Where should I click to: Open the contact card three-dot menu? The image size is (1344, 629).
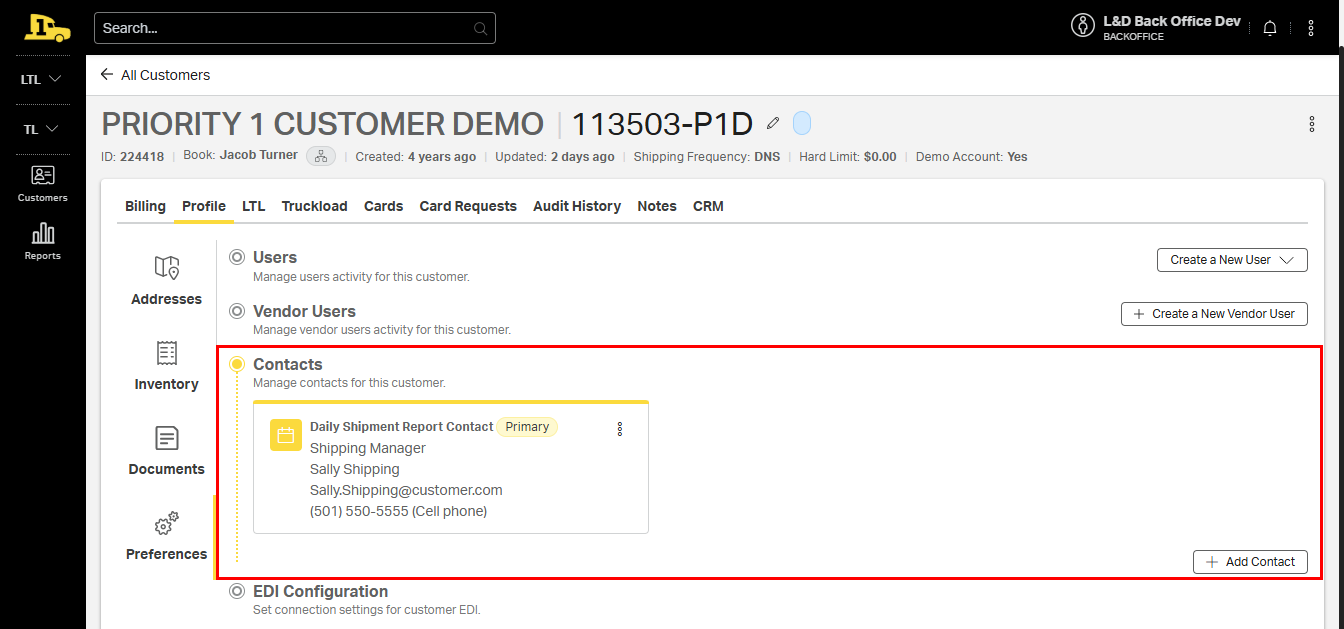point(620,429)
